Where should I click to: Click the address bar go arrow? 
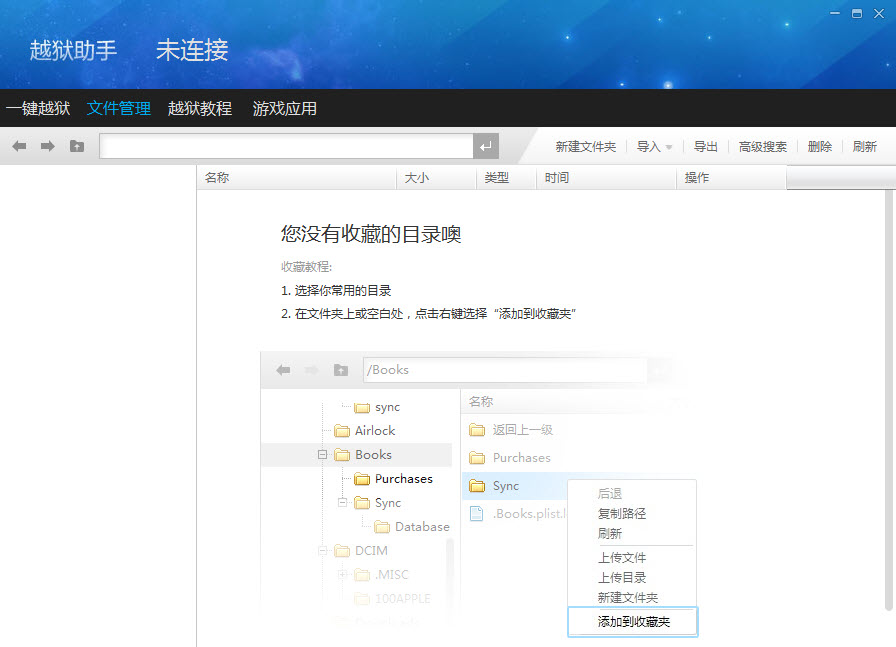click(x=486, y=146)
